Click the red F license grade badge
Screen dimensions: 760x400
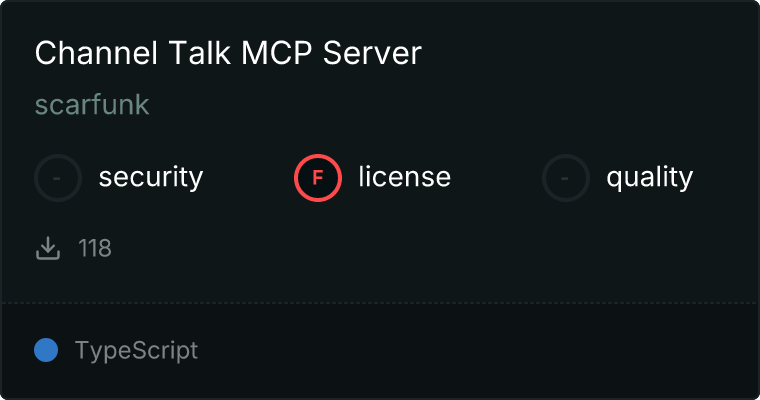click(x=318, y=178)
